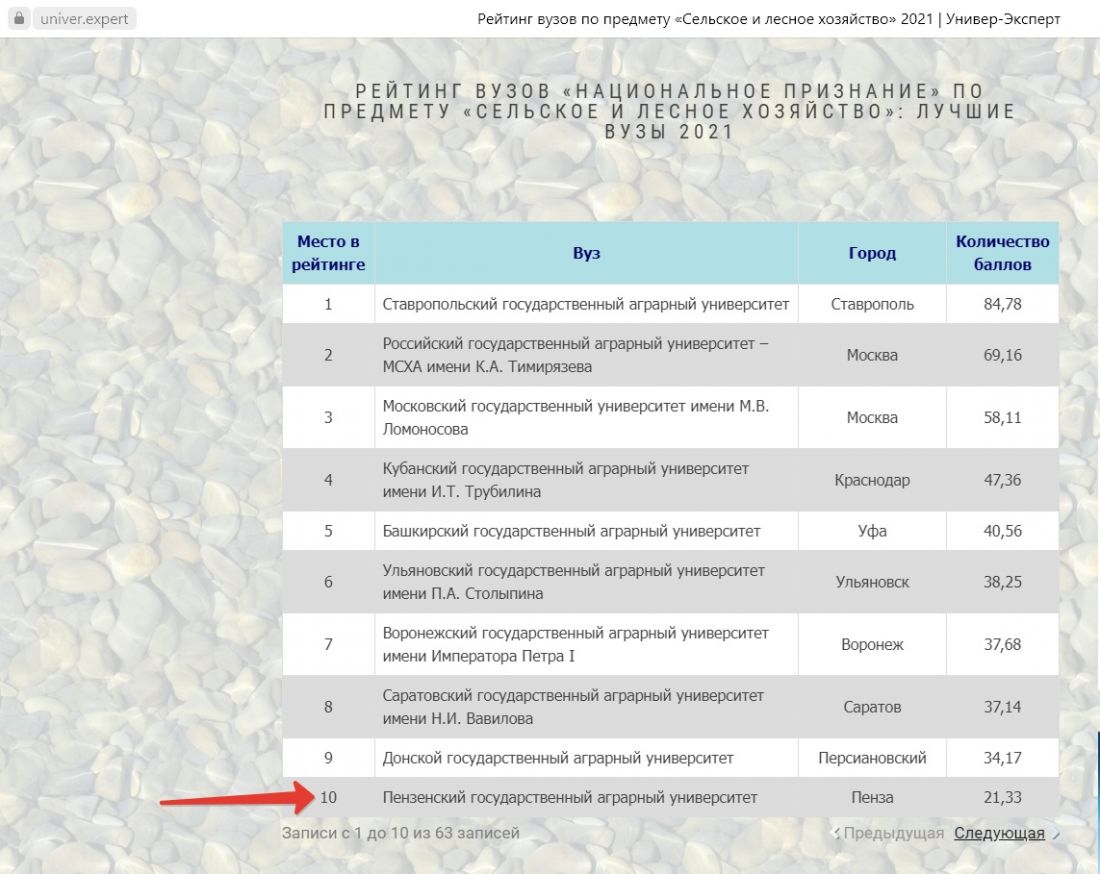Sort by Город column header
The width and height of the screenshot is (1100, 874).
click(x=872, y=253)
